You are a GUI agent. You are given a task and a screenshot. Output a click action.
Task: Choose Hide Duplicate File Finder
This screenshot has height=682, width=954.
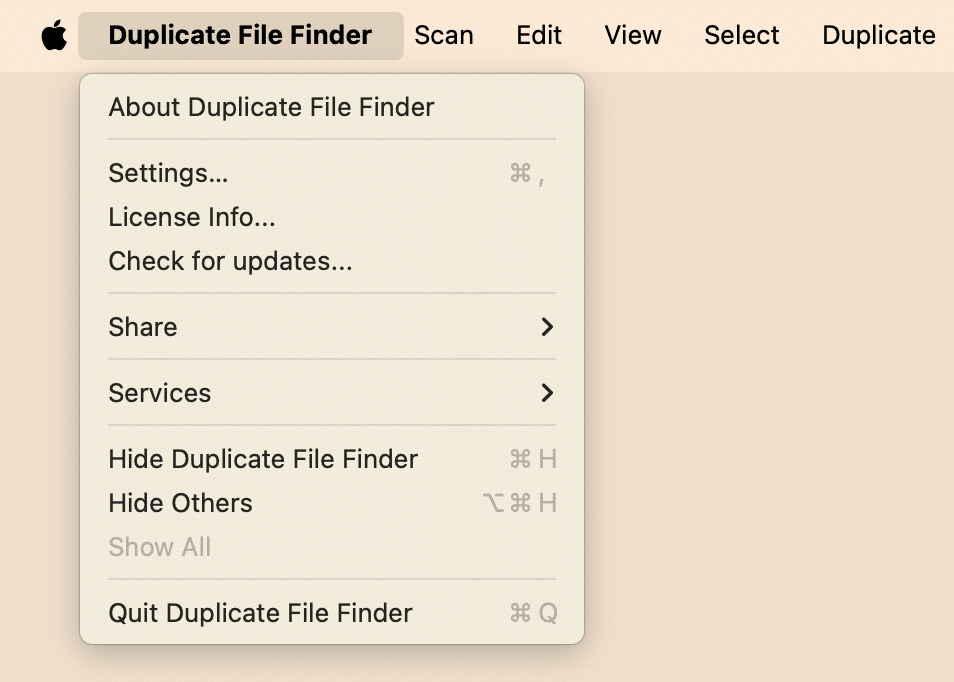click(x=263, y=459)
